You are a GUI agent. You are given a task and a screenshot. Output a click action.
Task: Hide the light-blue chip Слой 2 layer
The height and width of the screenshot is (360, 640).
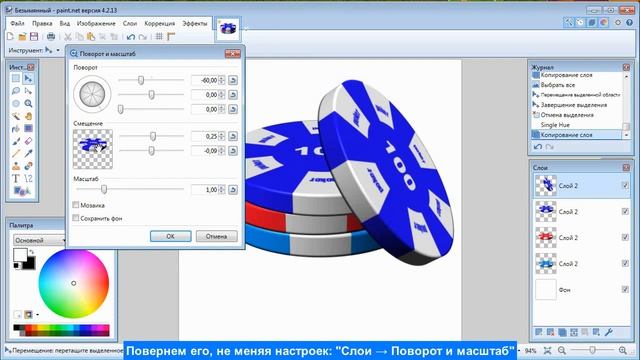tap(625, 263)
